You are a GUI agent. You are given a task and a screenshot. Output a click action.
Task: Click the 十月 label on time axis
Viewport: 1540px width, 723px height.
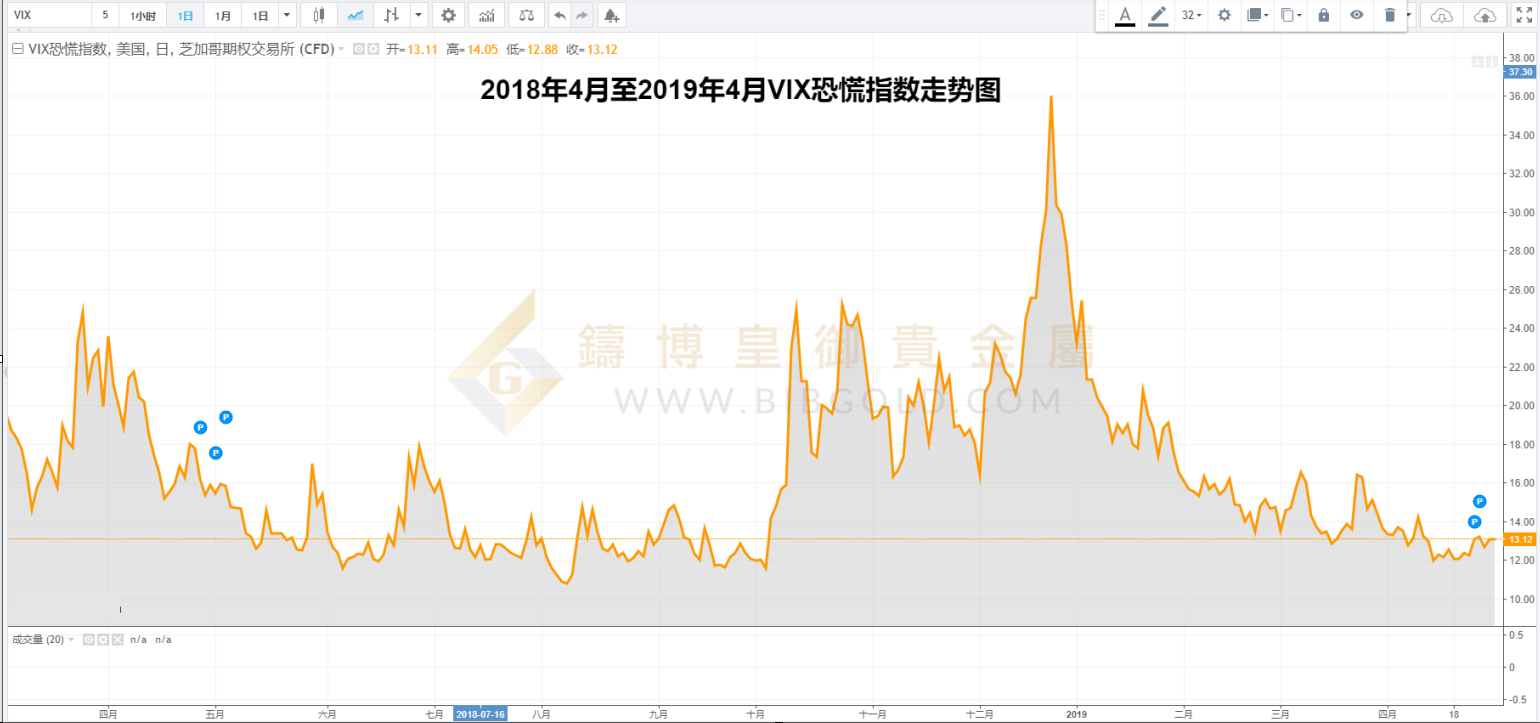coord(756,714)
